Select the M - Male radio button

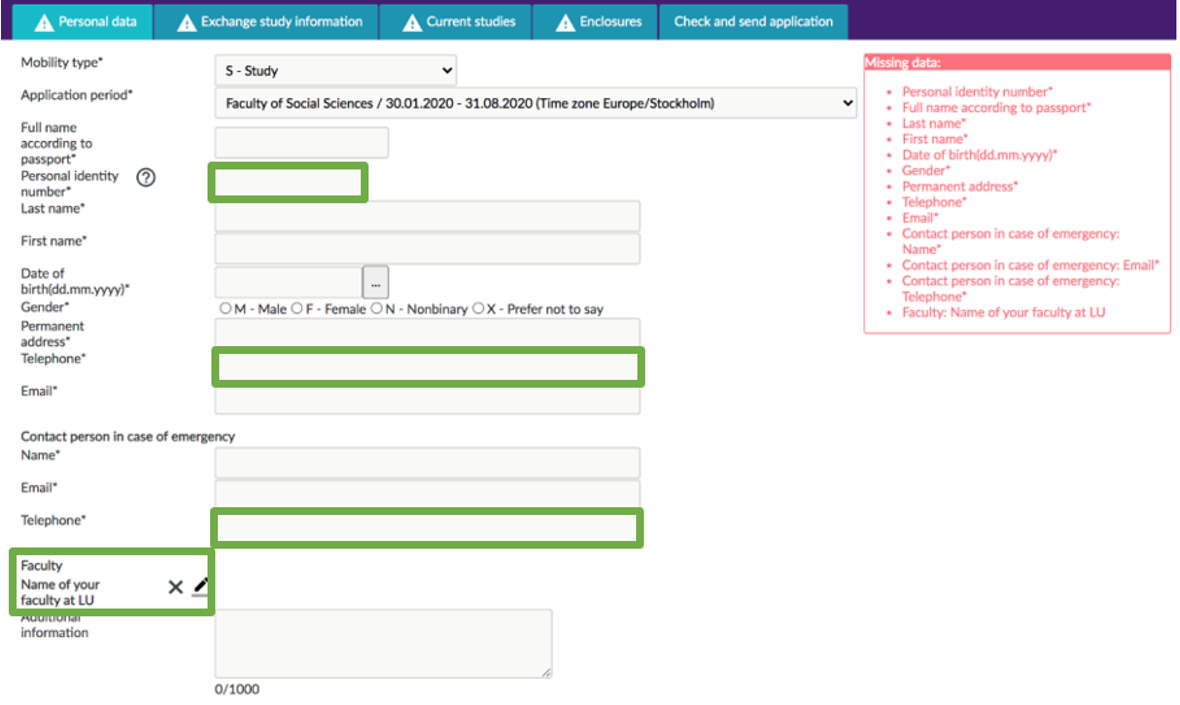[x=226, y=309]
